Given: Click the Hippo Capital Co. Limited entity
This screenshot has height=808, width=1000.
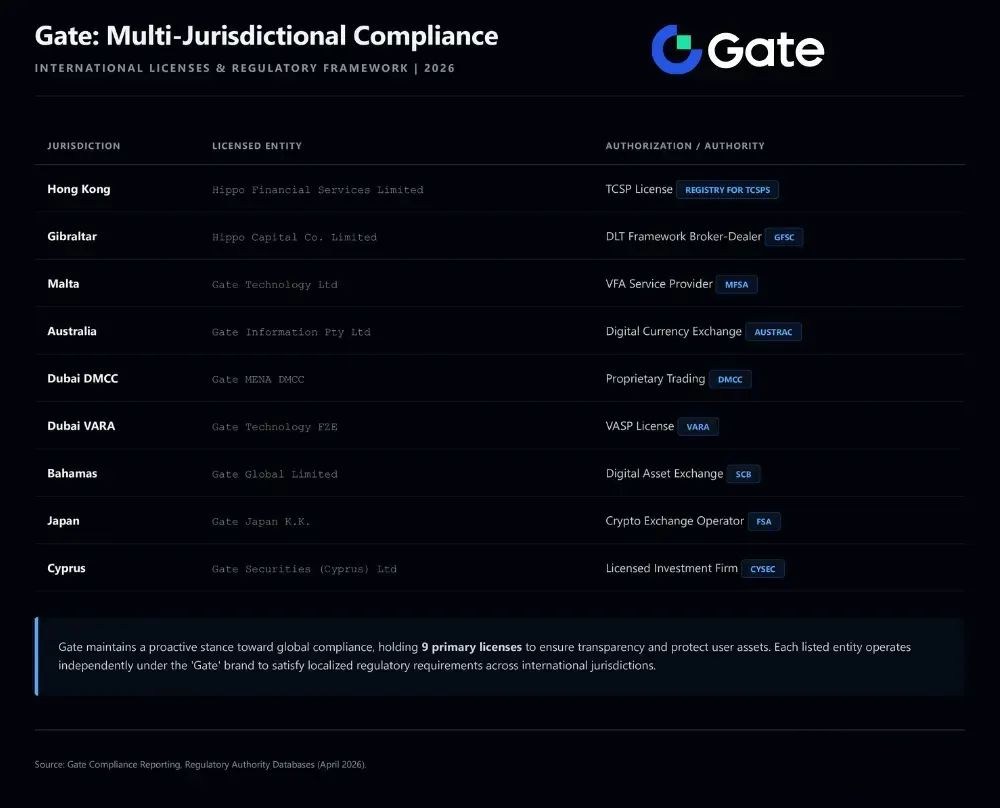Looking at the screenshot, I should tap(294, 237).
